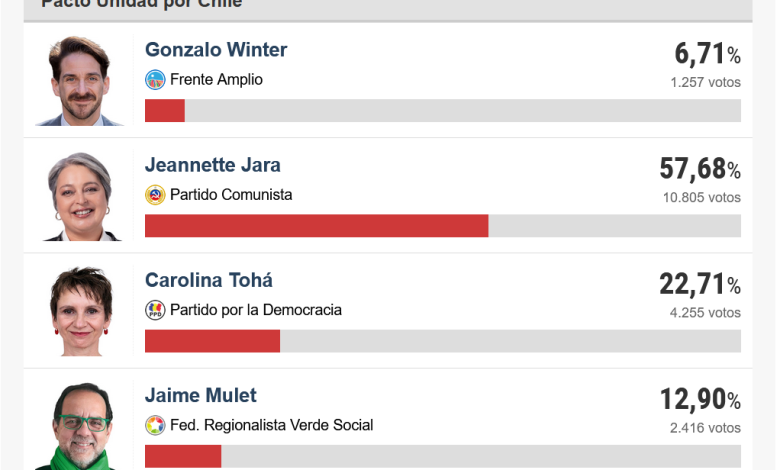Image resolution: width=780 pixels, height=470 pixels.
Task: Click the Frente Amplio party logo icon
Action: point(155,80)
